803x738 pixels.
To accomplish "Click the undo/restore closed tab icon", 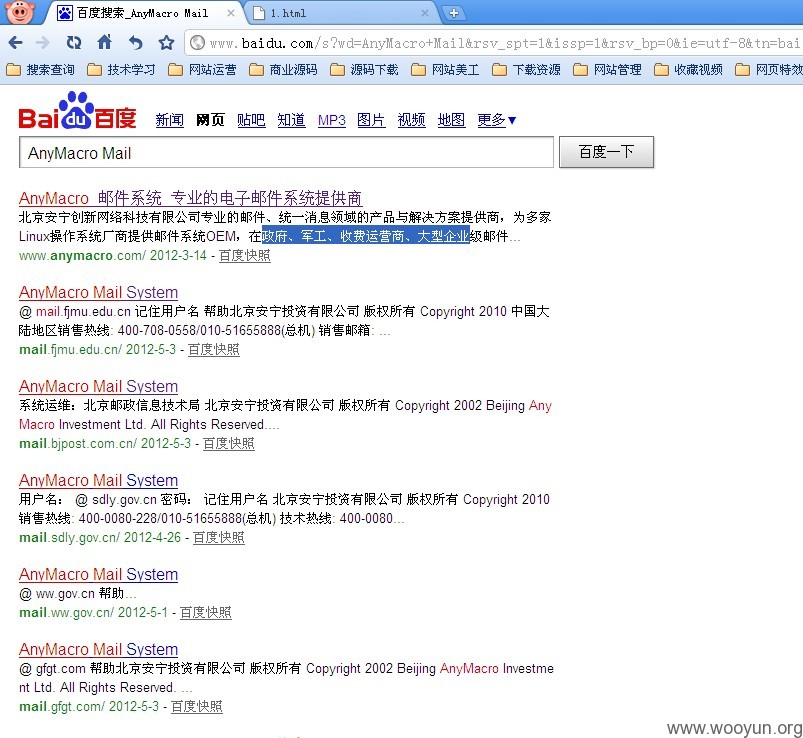I will click(135, 43).
